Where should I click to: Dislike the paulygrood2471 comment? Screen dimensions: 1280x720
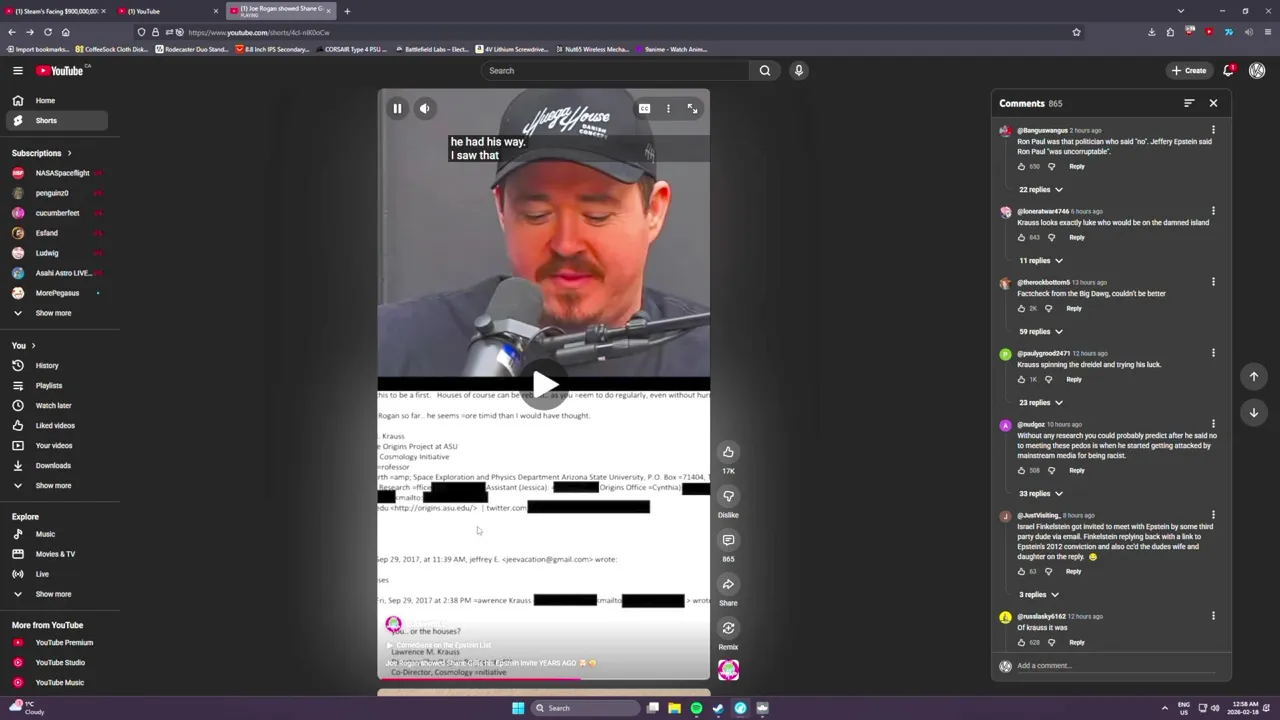point(1048,379)
